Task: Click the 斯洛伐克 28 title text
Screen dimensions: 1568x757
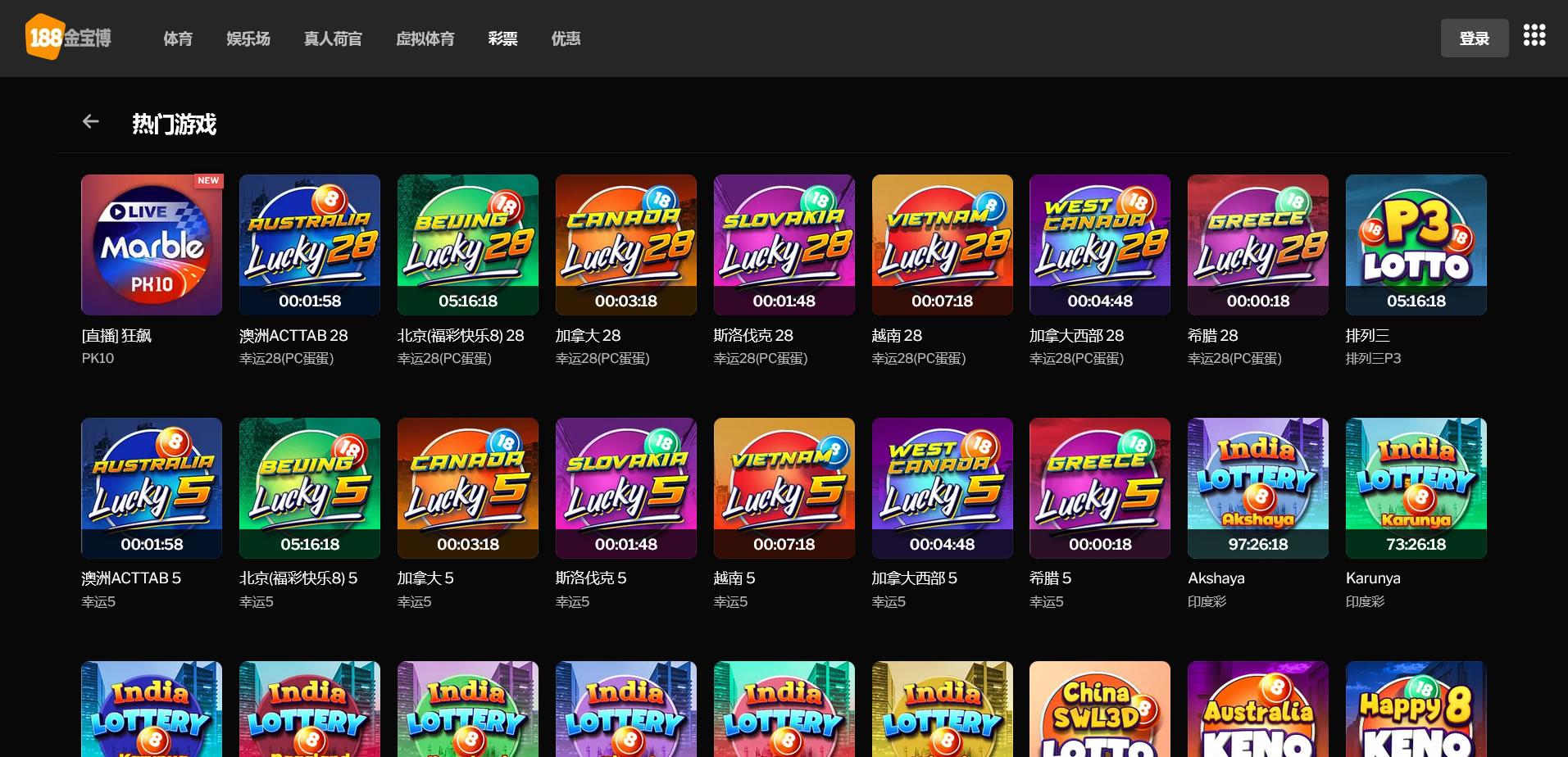Action: [753, 336]
